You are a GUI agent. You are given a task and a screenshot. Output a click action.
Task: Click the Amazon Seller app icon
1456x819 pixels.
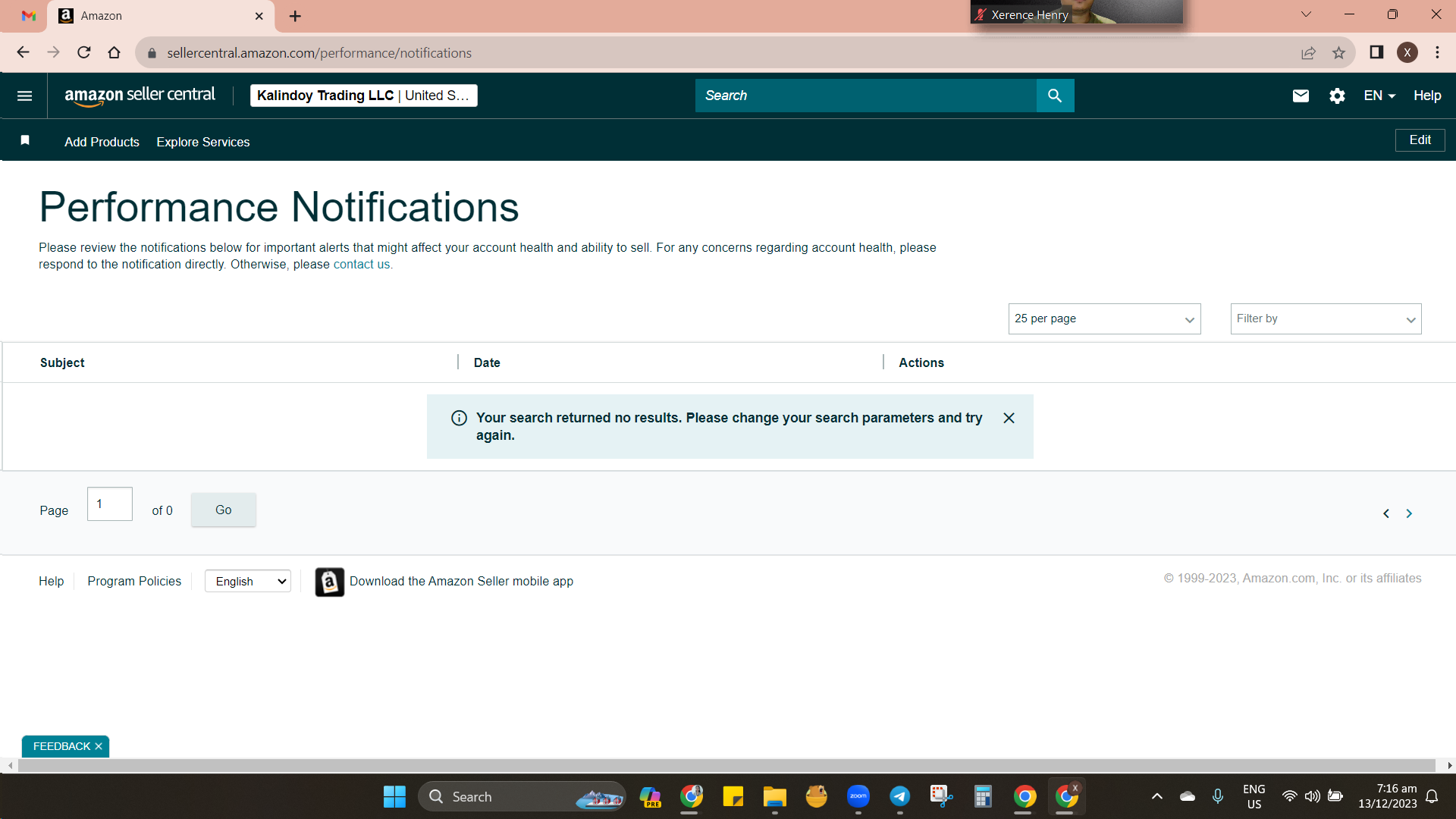point(330,582)
